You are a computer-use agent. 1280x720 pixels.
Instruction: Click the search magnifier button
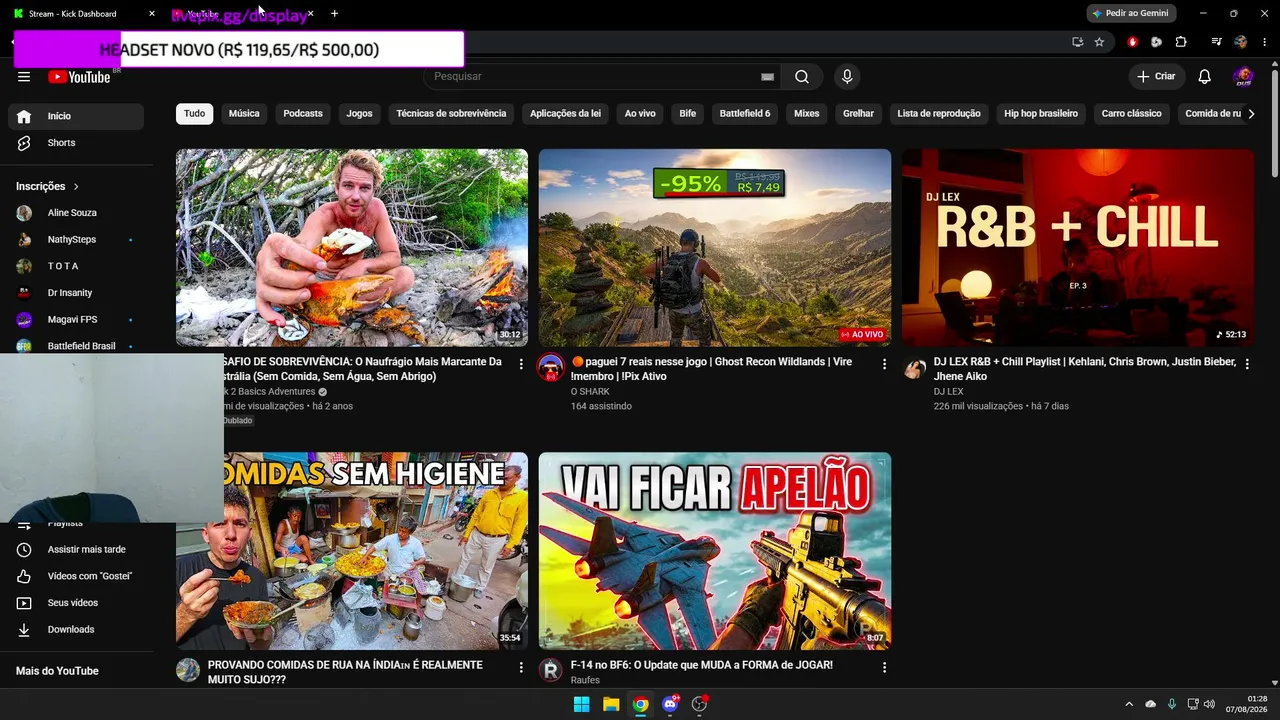click(802, 77)
